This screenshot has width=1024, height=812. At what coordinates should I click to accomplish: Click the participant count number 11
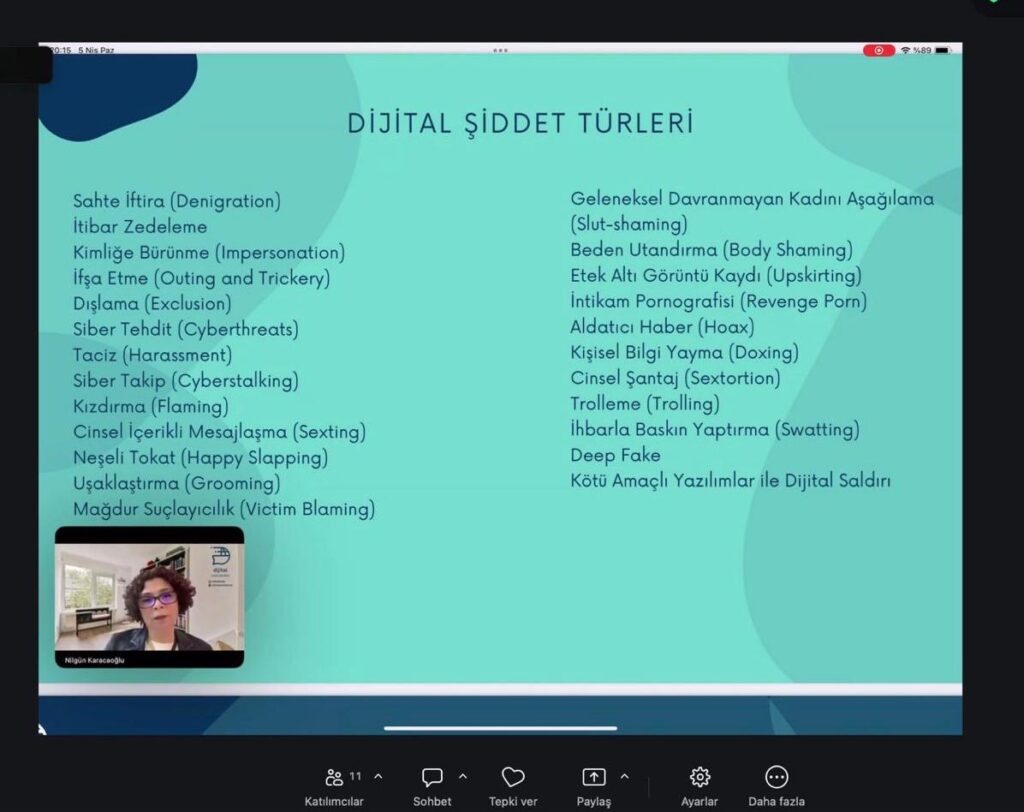355,776
